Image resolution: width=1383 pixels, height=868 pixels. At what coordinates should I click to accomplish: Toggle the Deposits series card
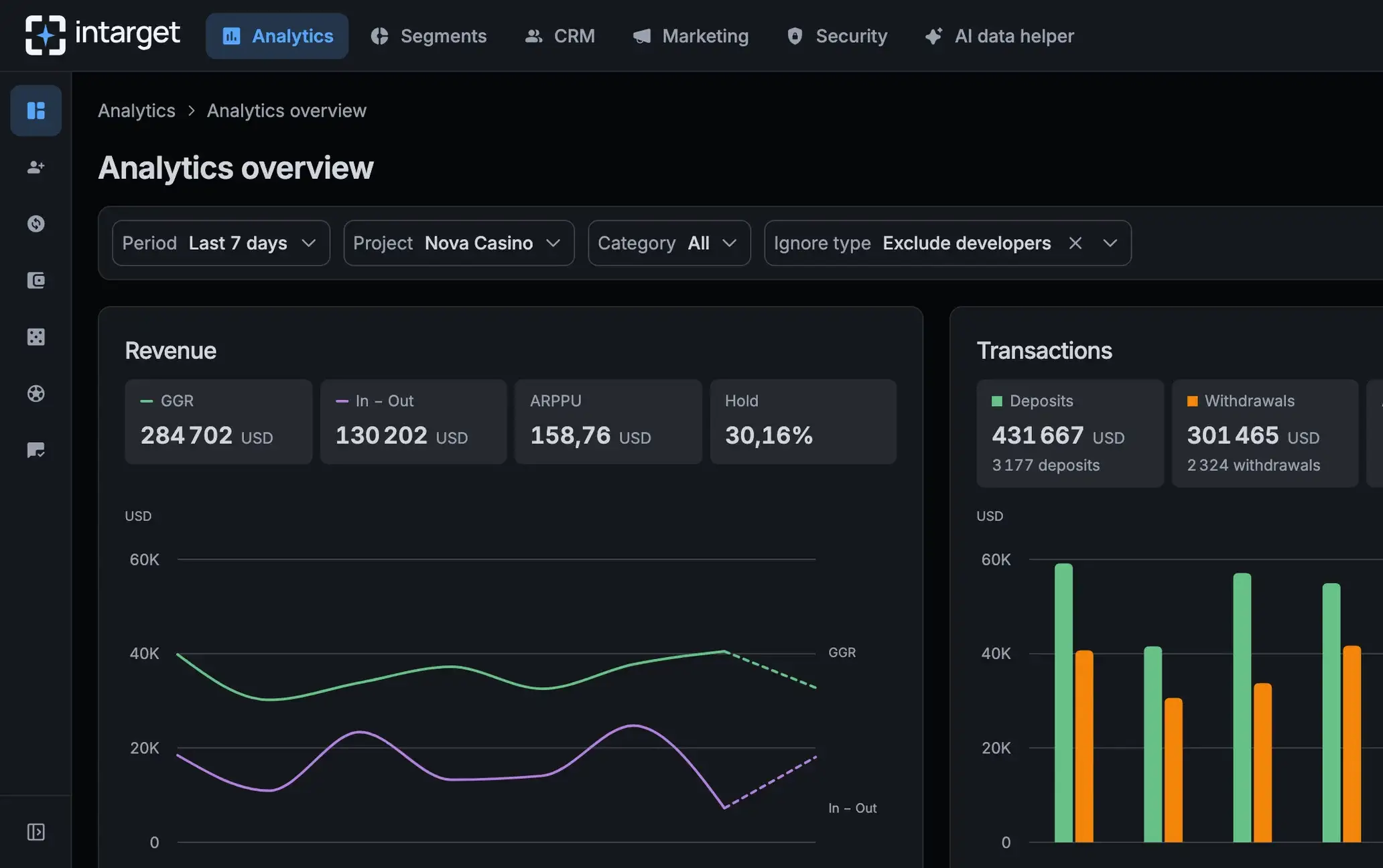point(1070,433)
